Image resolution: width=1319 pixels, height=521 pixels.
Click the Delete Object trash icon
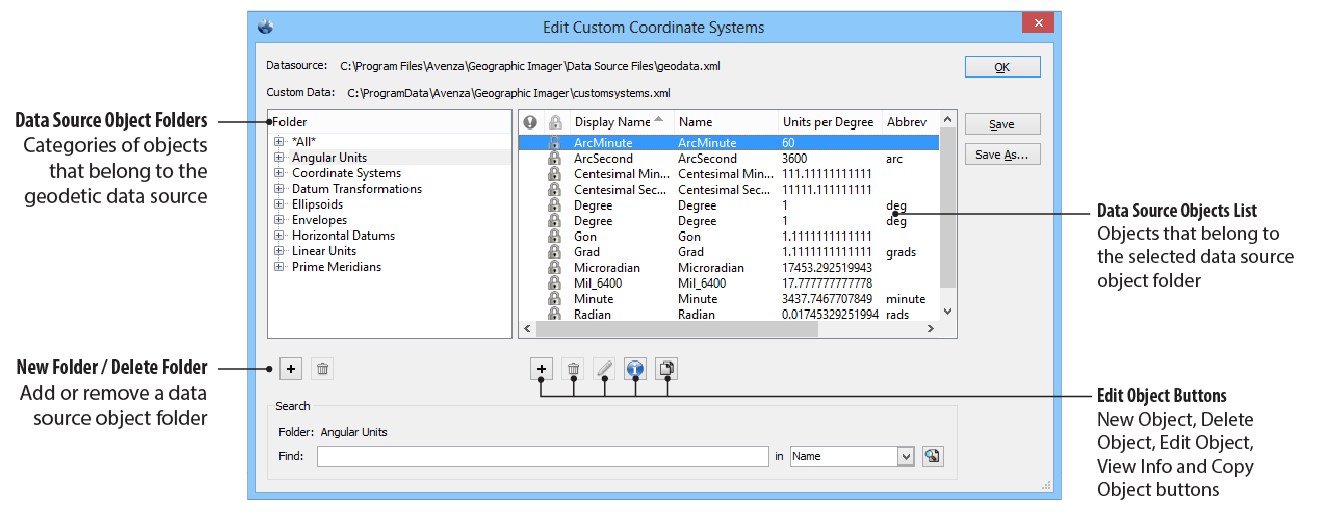(x=573, y=369)
